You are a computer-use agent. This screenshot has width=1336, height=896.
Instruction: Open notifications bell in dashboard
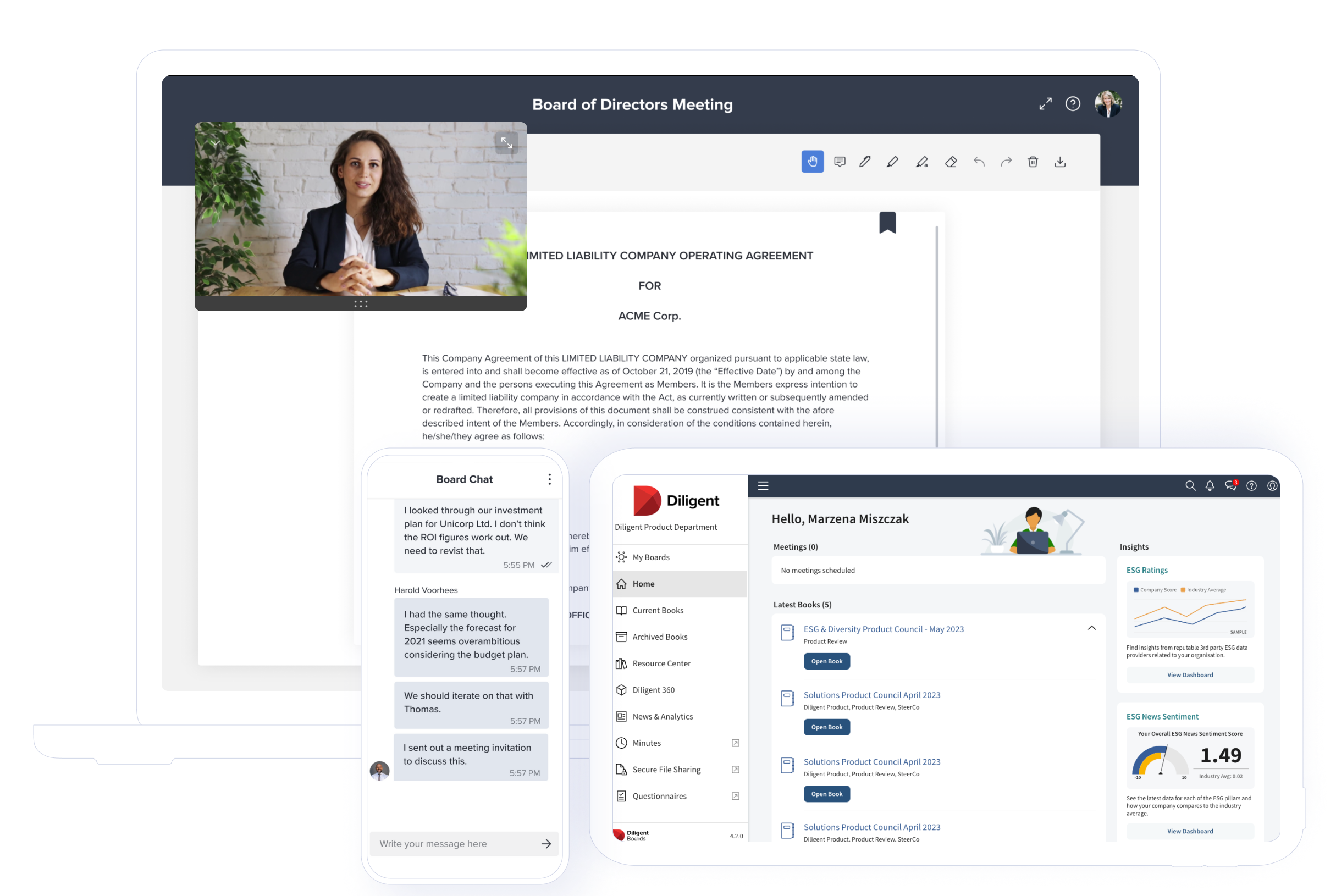(x=1210, y=486)
